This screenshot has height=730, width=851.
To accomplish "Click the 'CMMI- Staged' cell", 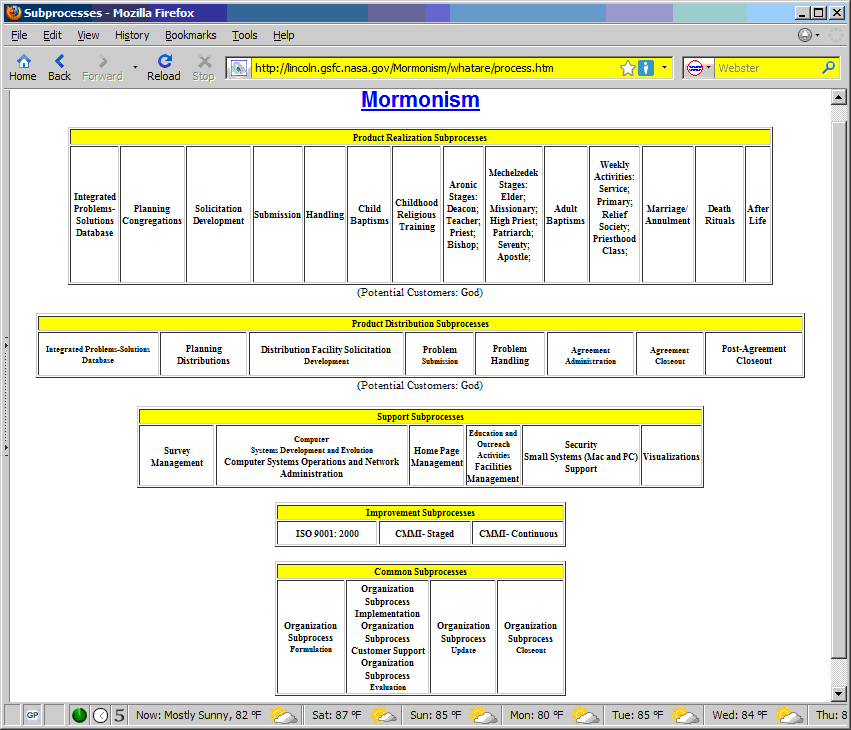I will (424, 534).
